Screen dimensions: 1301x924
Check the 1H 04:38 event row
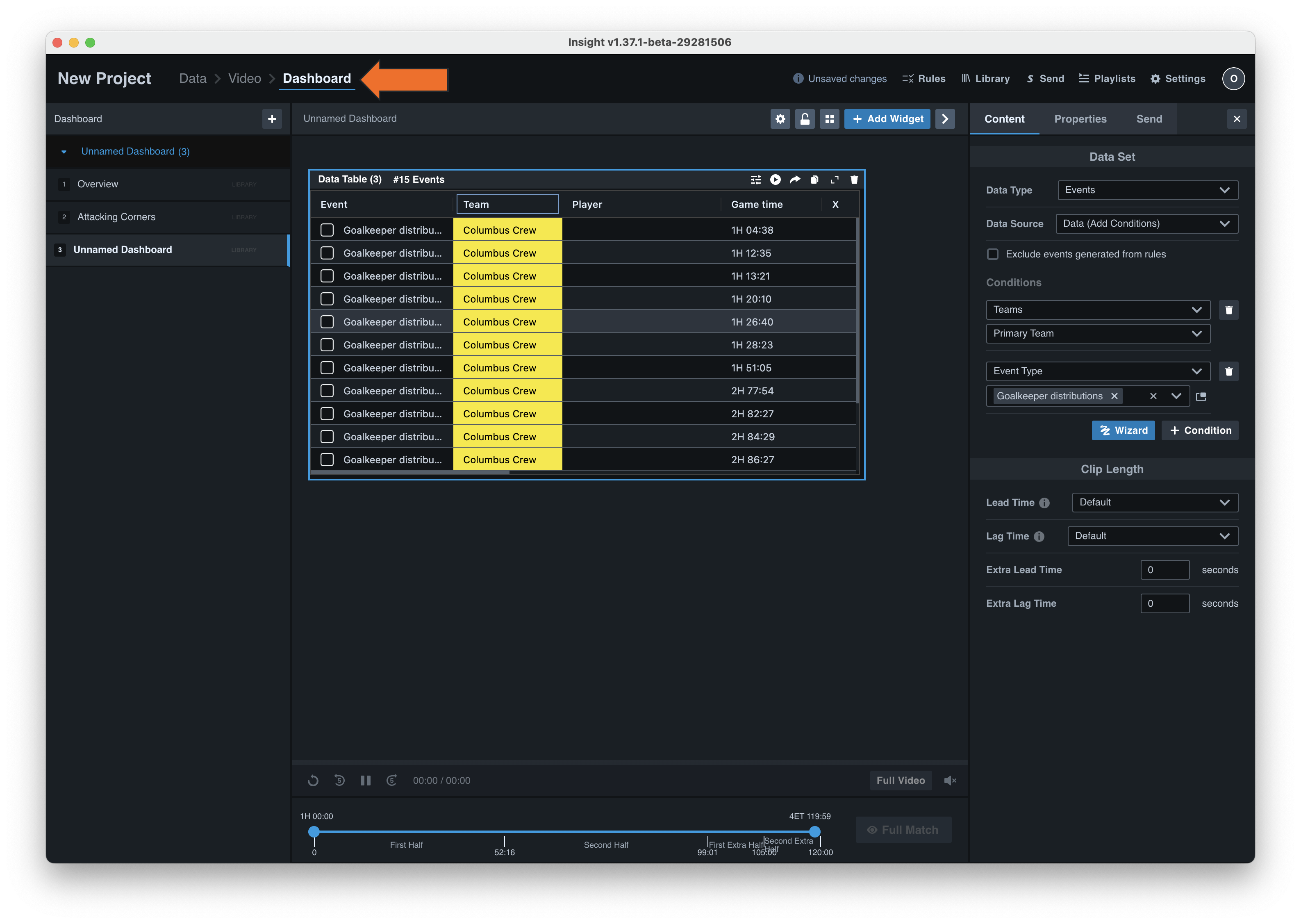pos(327,230)
